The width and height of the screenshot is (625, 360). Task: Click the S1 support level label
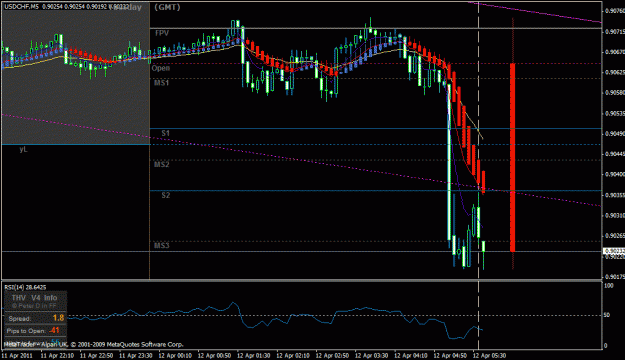coord(165,133)
